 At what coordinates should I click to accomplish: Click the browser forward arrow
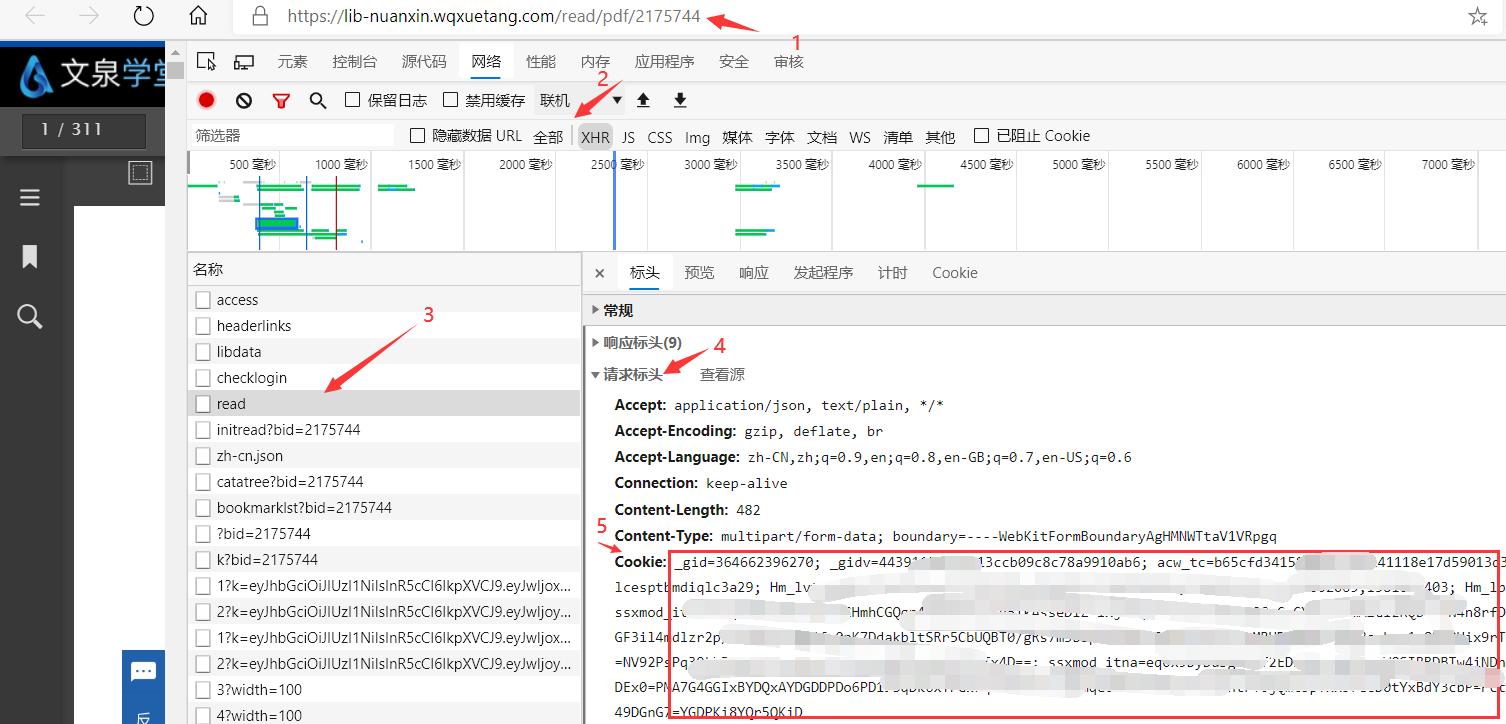89,16
